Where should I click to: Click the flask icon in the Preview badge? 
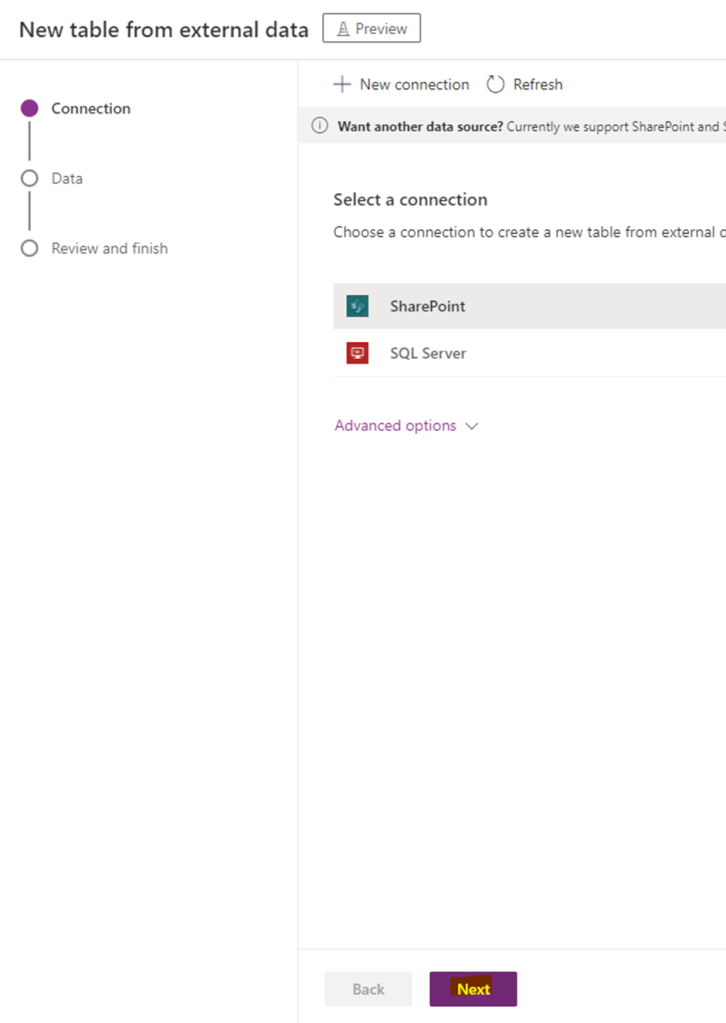coord(343,29)
